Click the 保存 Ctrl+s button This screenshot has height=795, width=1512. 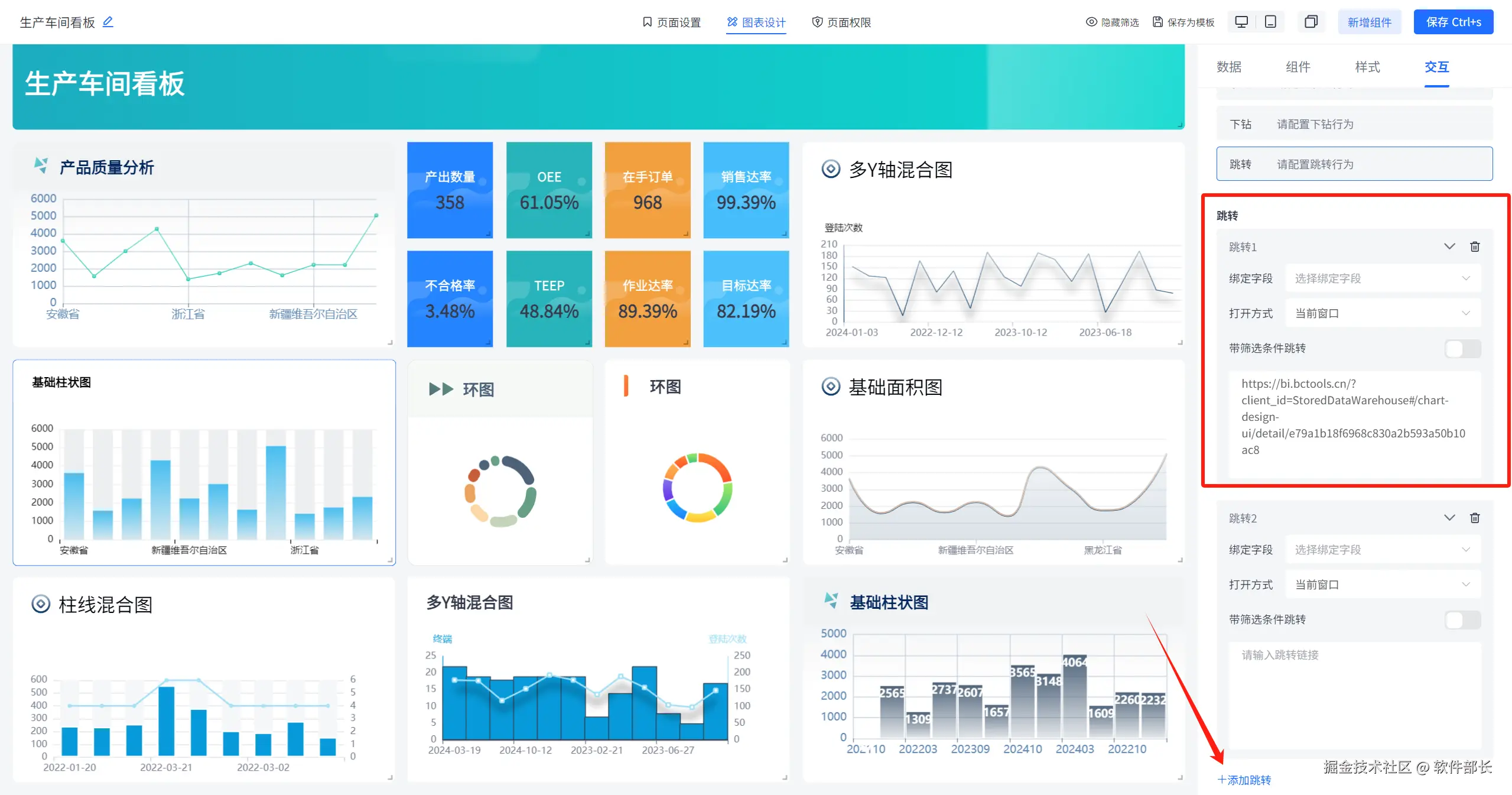coord(1453,22)
